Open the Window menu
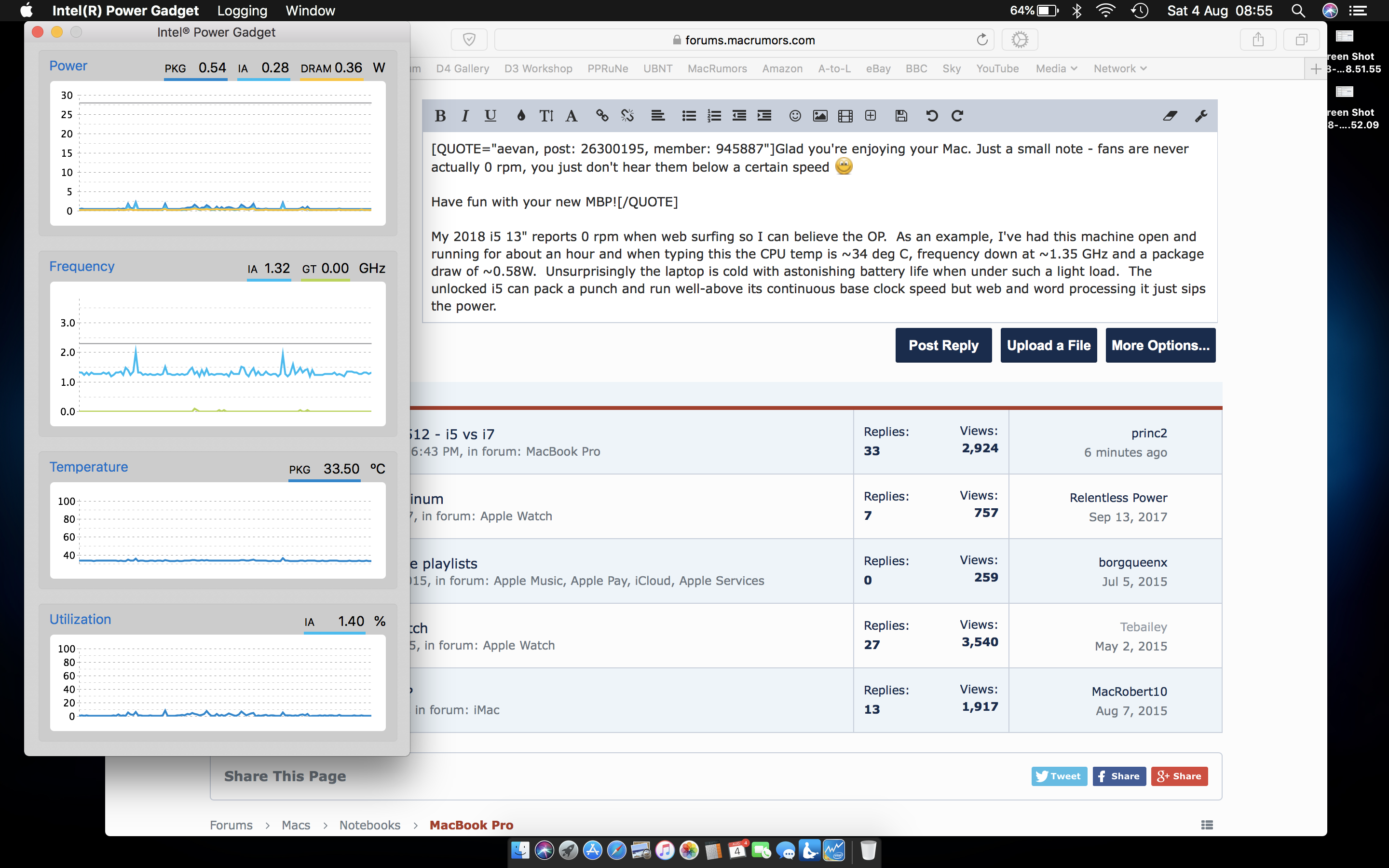The height and width of the screenshot is (868, 1389). [310, 11]
